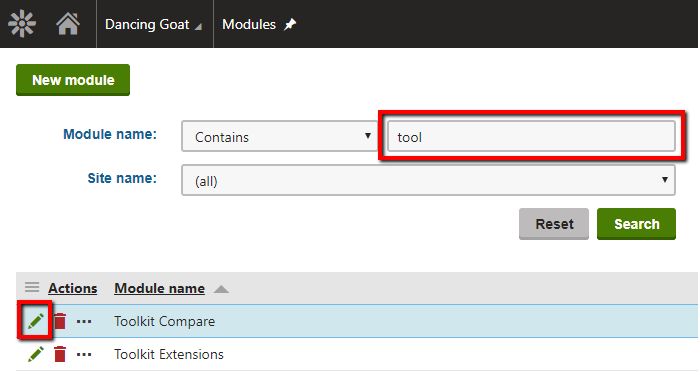Pin the Modules application
The height and width of the screenshot is (381, 698).
[290, 24]
